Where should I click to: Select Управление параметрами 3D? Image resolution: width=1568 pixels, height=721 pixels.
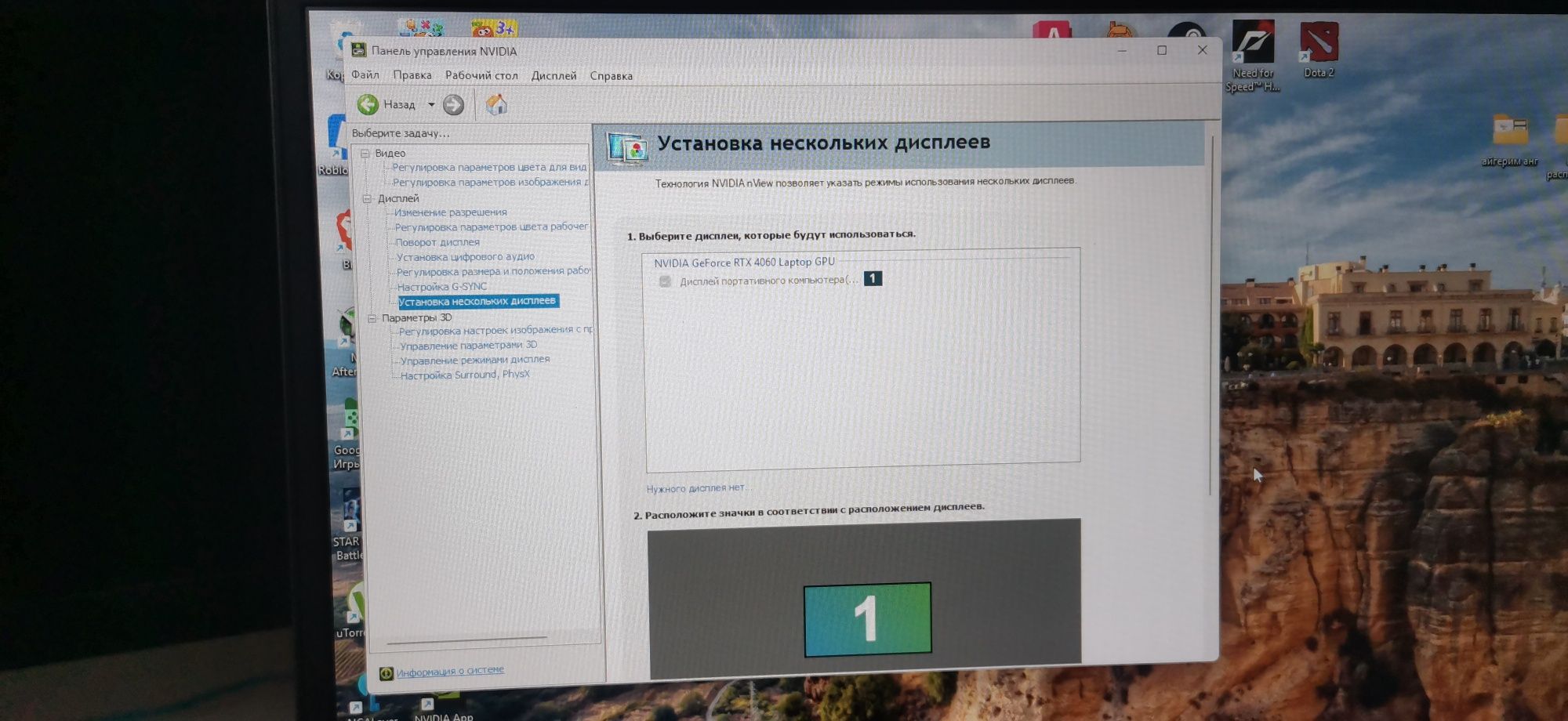(x=469, y=346)
